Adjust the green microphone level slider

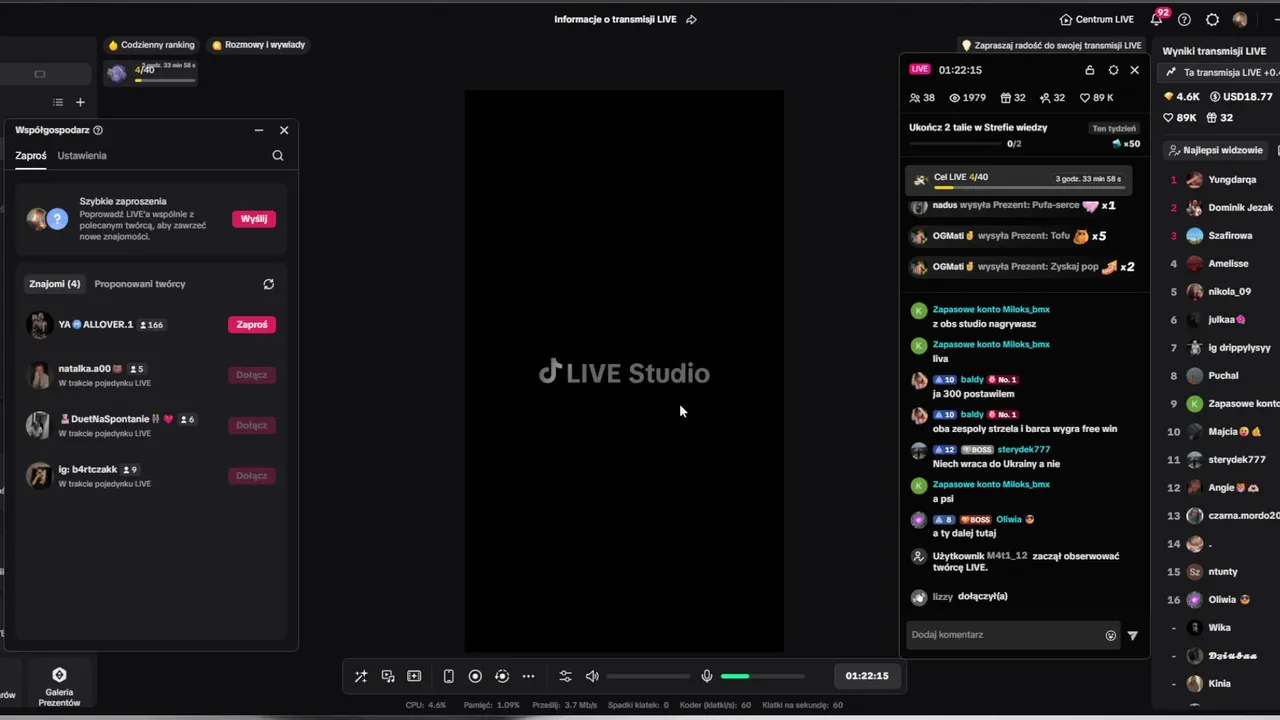[763, 676]
